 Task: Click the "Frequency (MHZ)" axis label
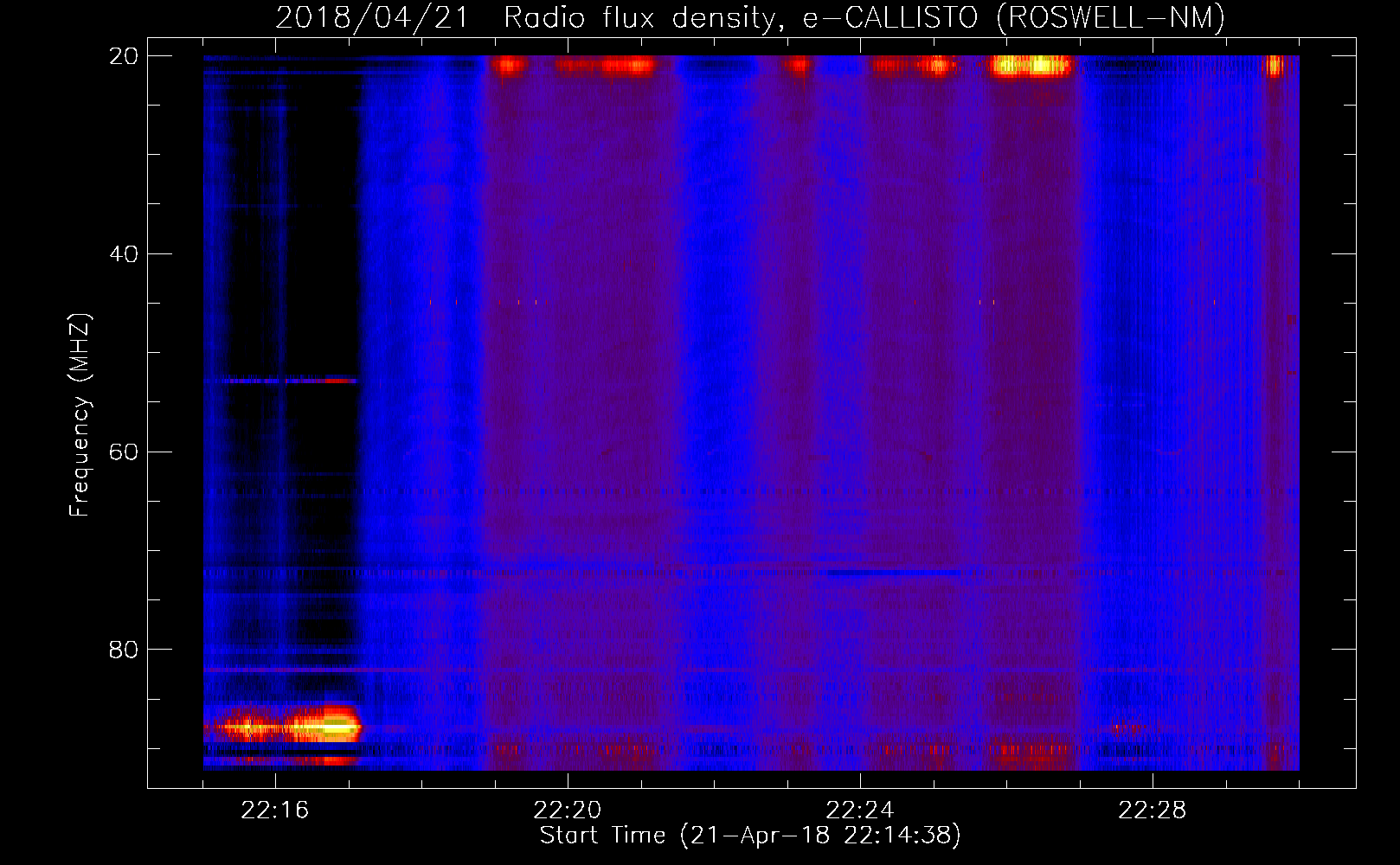pyautogui.click(x=80, y=415)
